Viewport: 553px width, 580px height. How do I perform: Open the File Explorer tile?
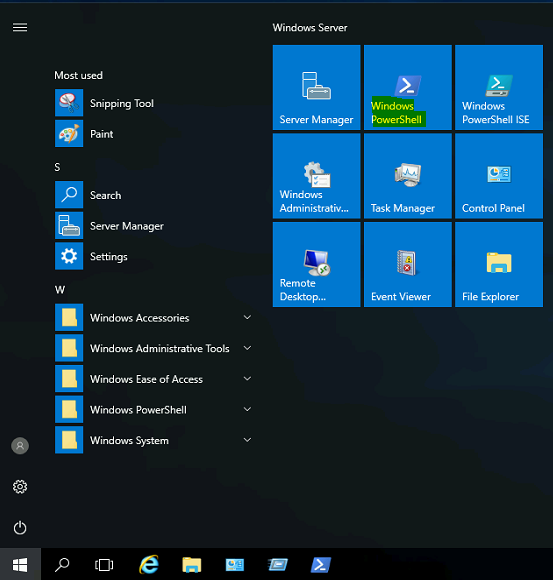(499, 264)
